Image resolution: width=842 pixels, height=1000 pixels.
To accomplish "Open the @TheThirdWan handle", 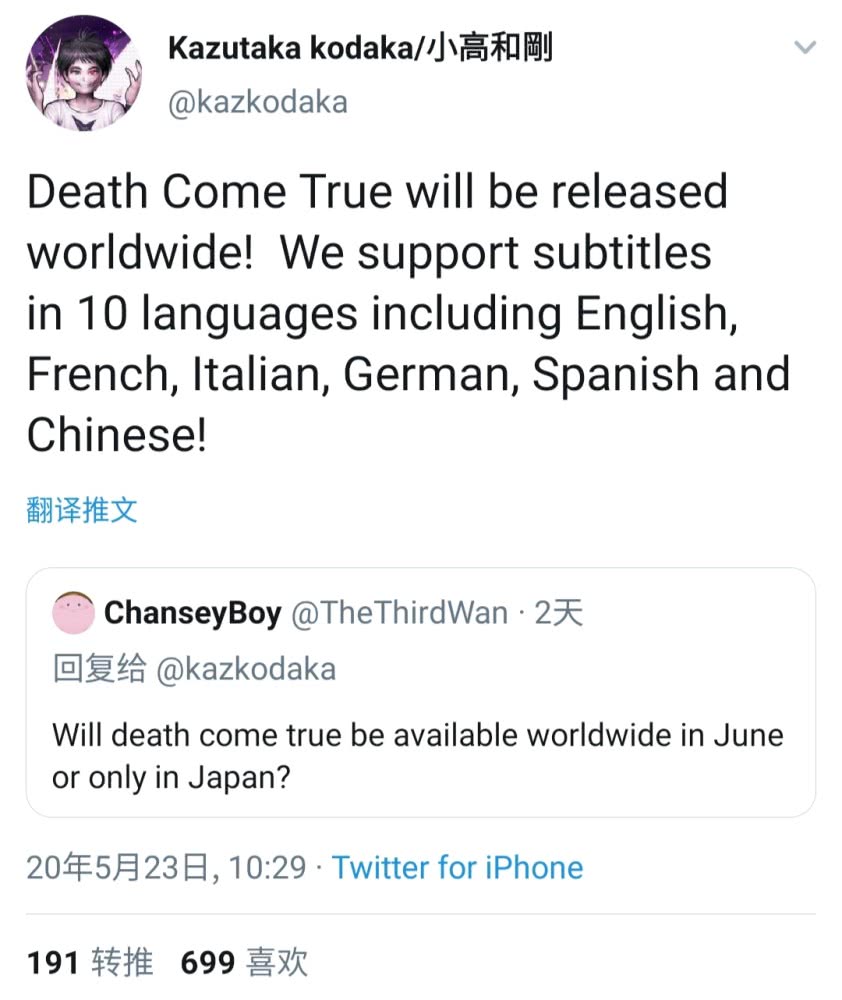I will (399, 613).
